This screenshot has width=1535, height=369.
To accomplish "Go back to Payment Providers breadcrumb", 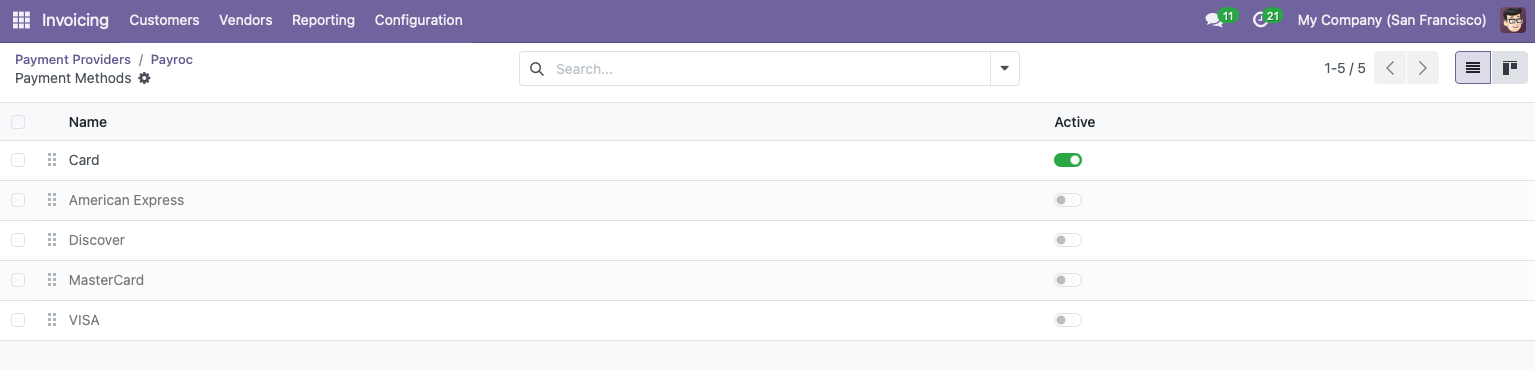I will click(x=73, y=60).
